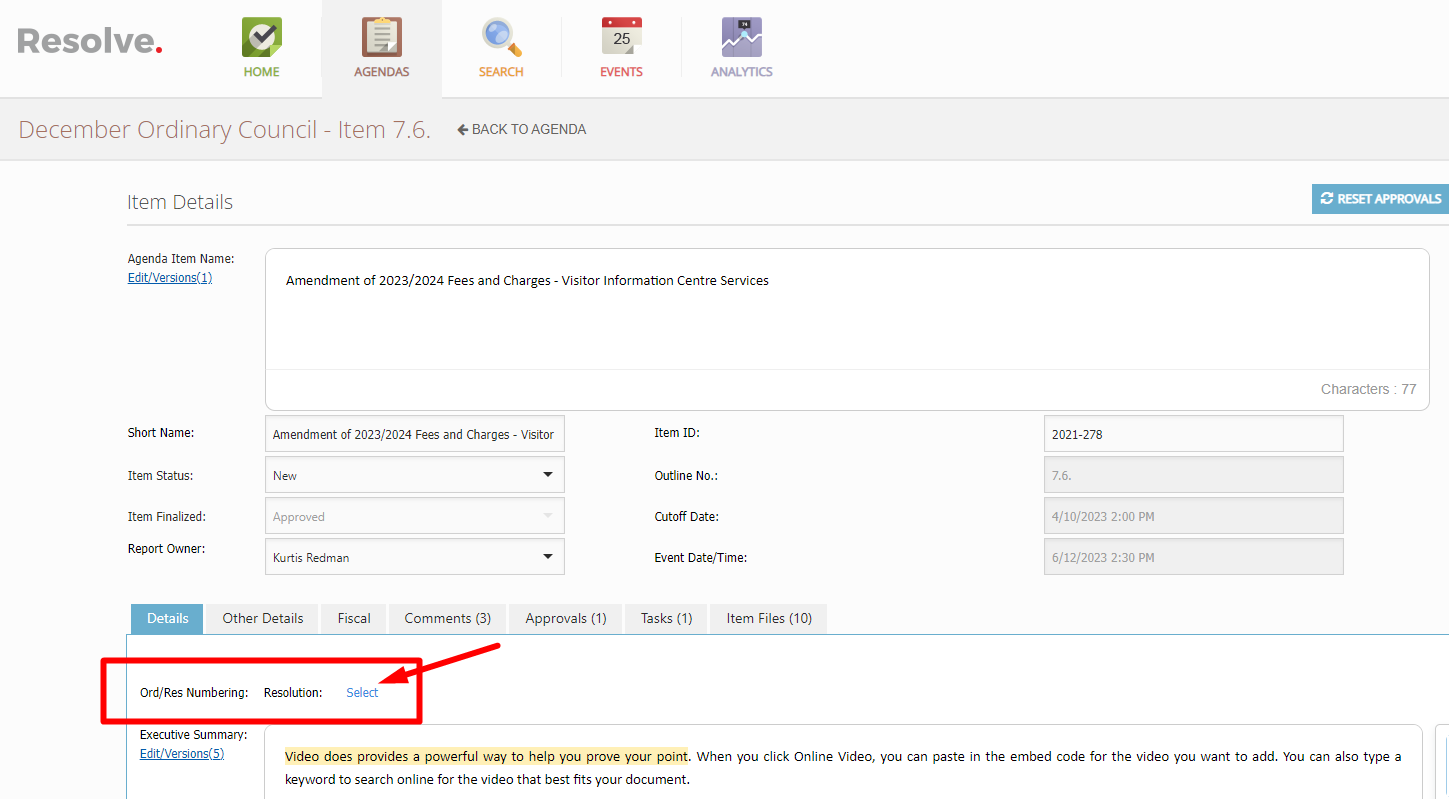Click the Event Date/Time field
The image size is (1449, 799).
(1193, 557)
